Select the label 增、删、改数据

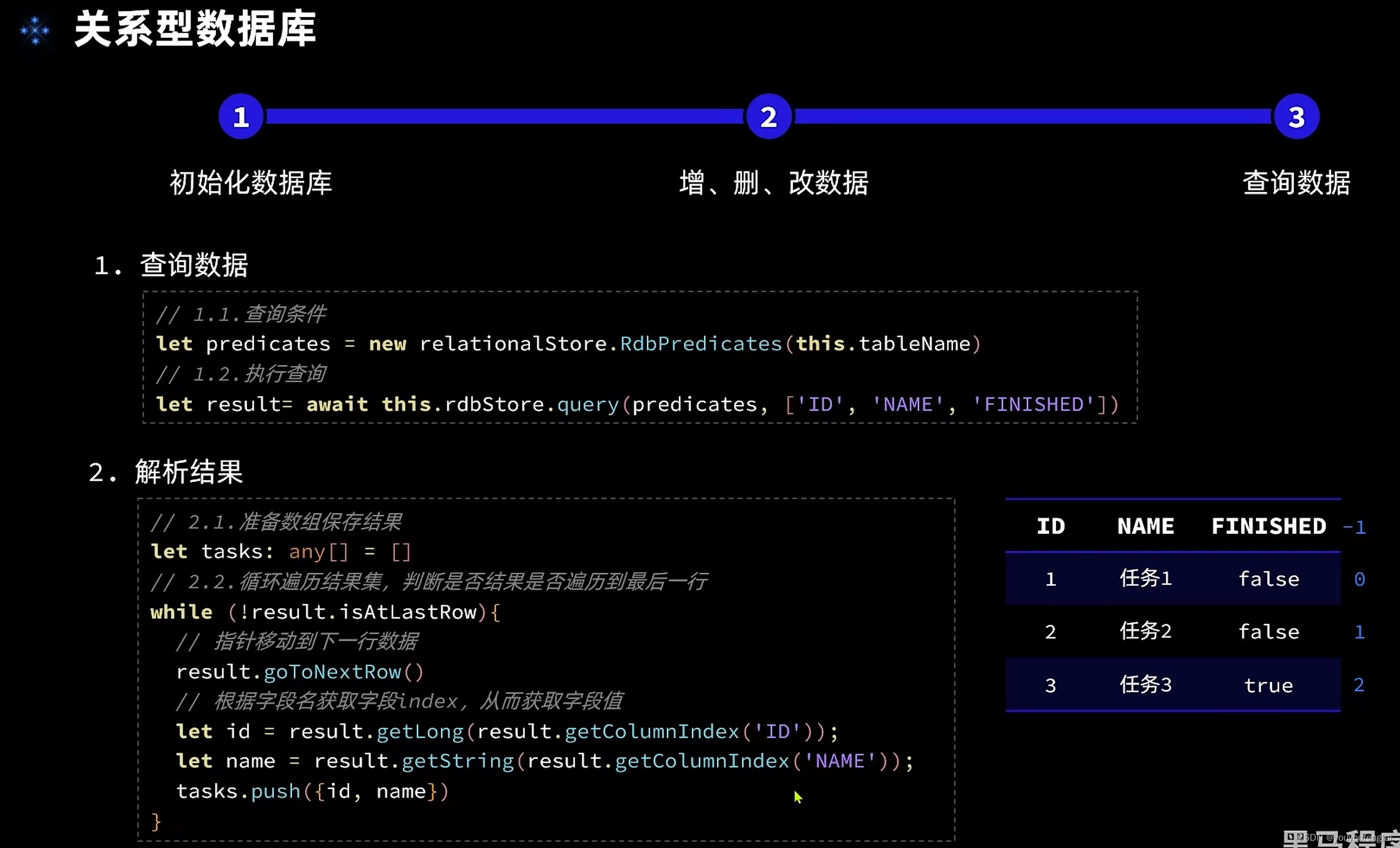(774, 182)
